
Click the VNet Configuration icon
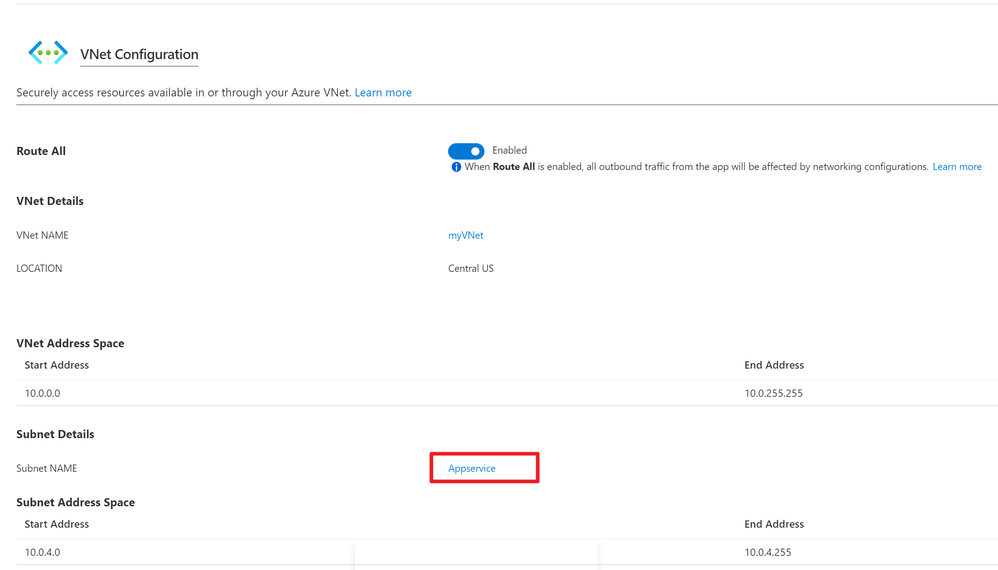(x=48, y=52)
